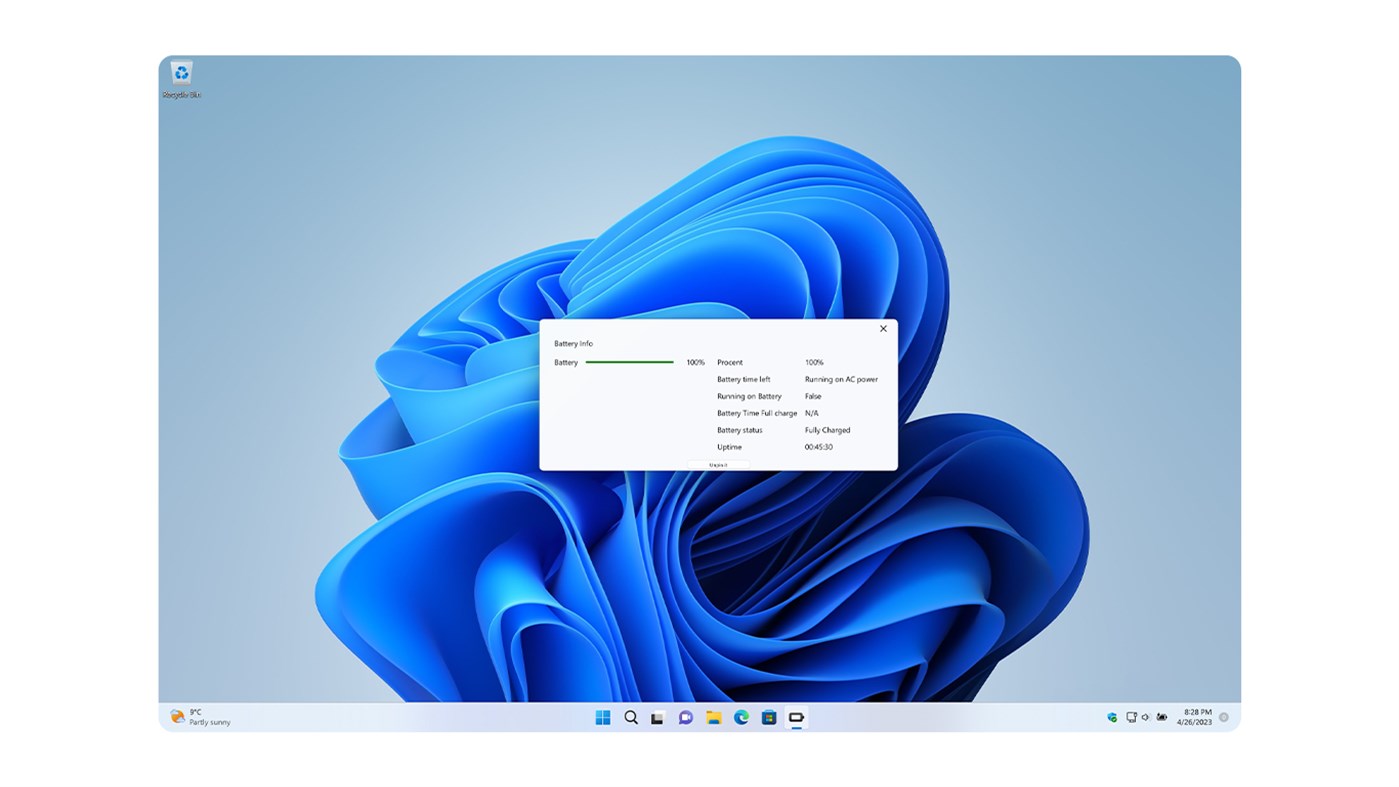Close the Battery Info window

pos(883,329)
